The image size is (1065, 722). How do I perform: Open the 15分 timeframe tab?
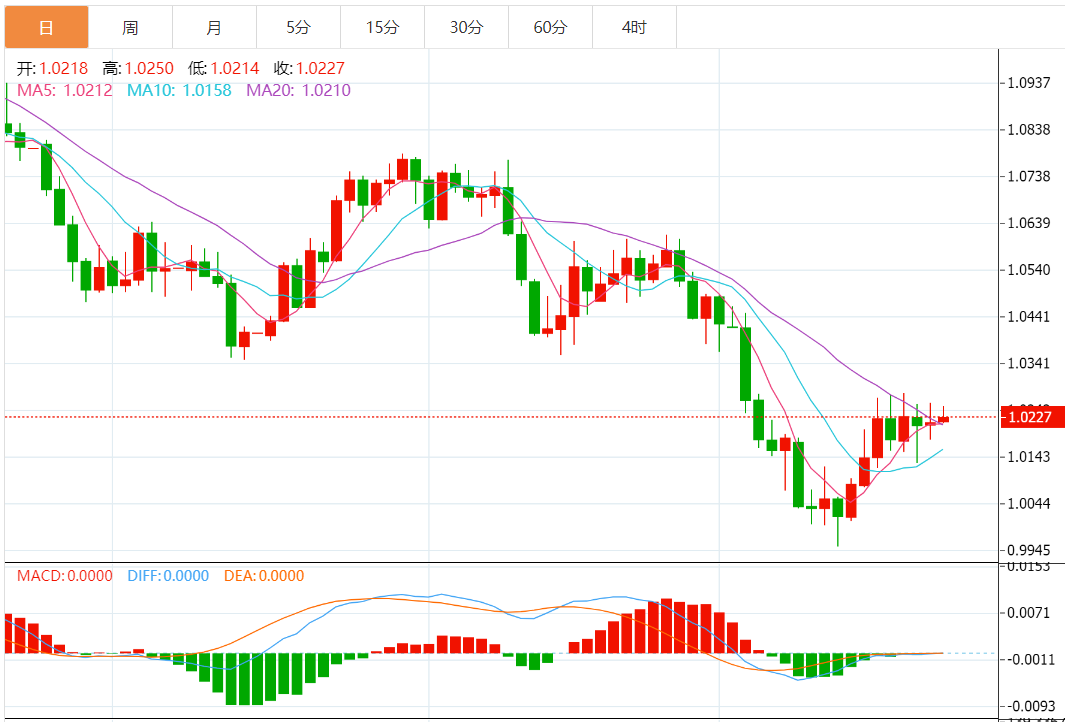pos(382,27)
